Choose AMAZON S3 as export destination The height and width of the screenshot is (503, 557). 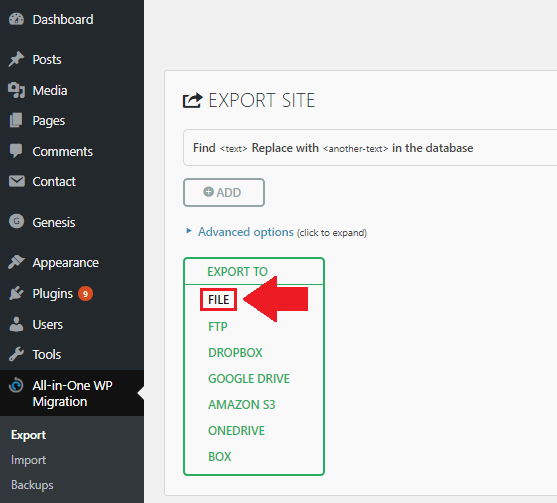click(242, 405)
